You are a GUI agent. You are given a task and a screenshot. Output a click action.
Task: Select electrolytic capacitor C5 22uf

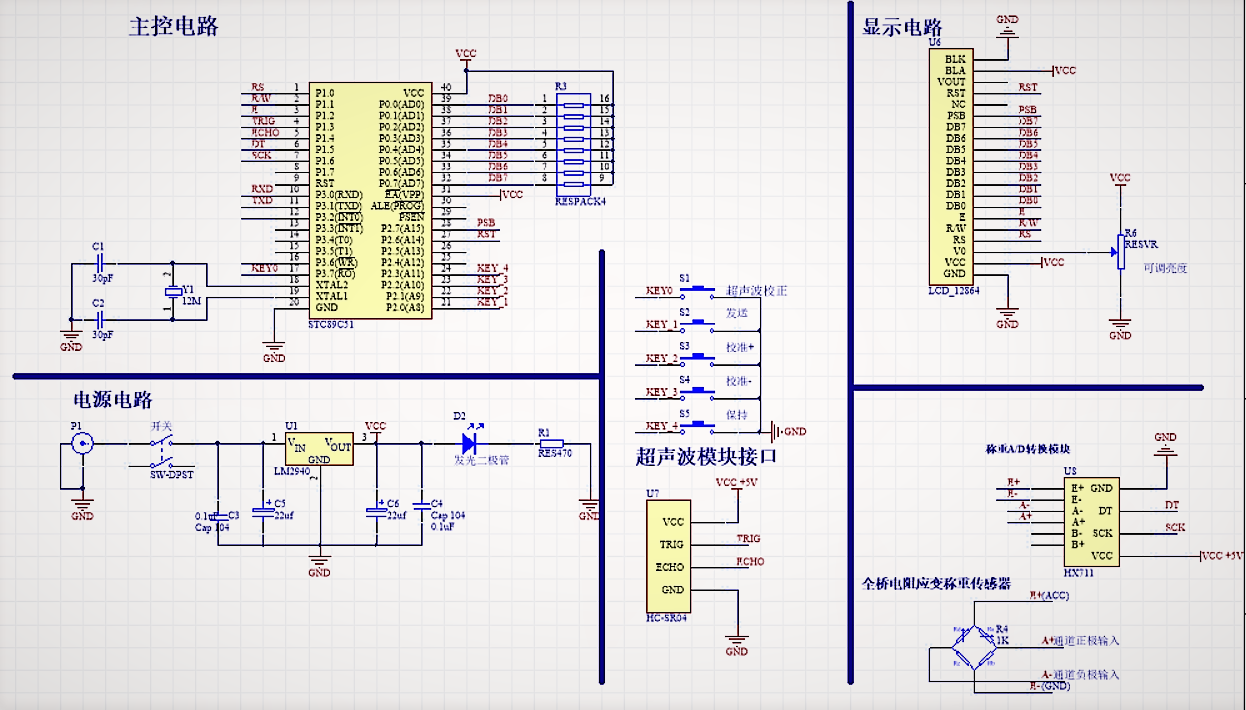262,511
